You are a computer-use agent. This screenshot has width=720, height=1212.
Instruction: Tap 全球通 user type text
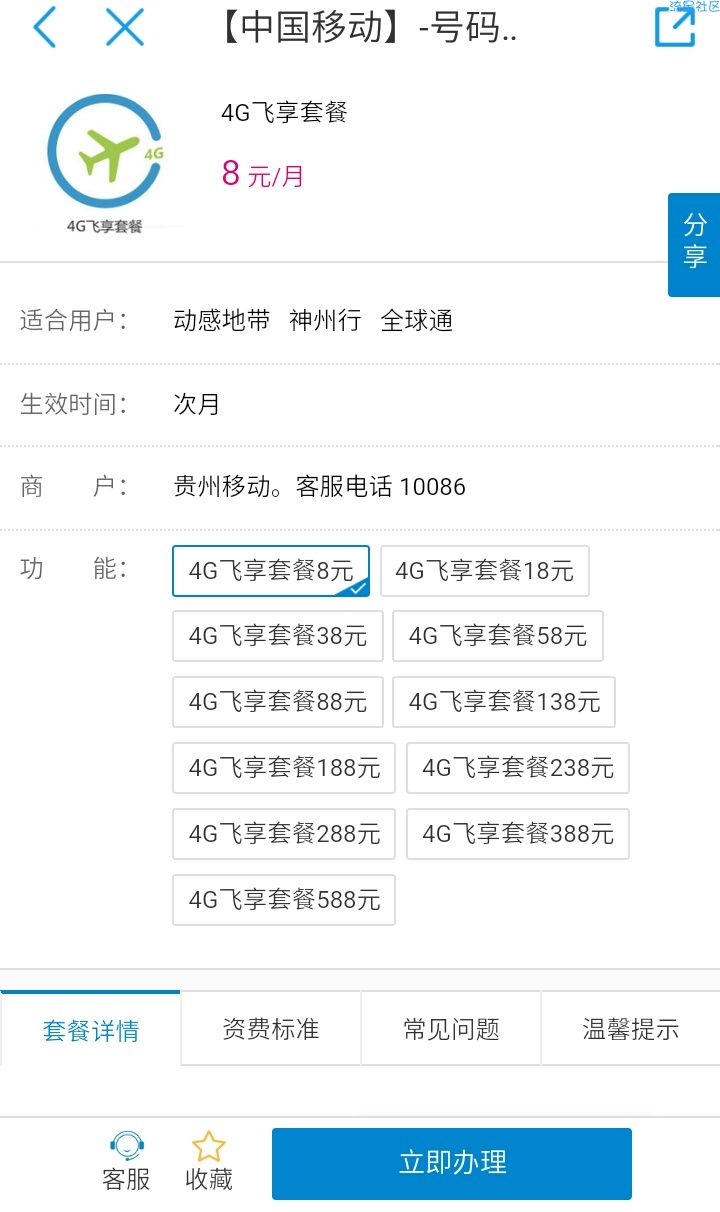(417, 321)
